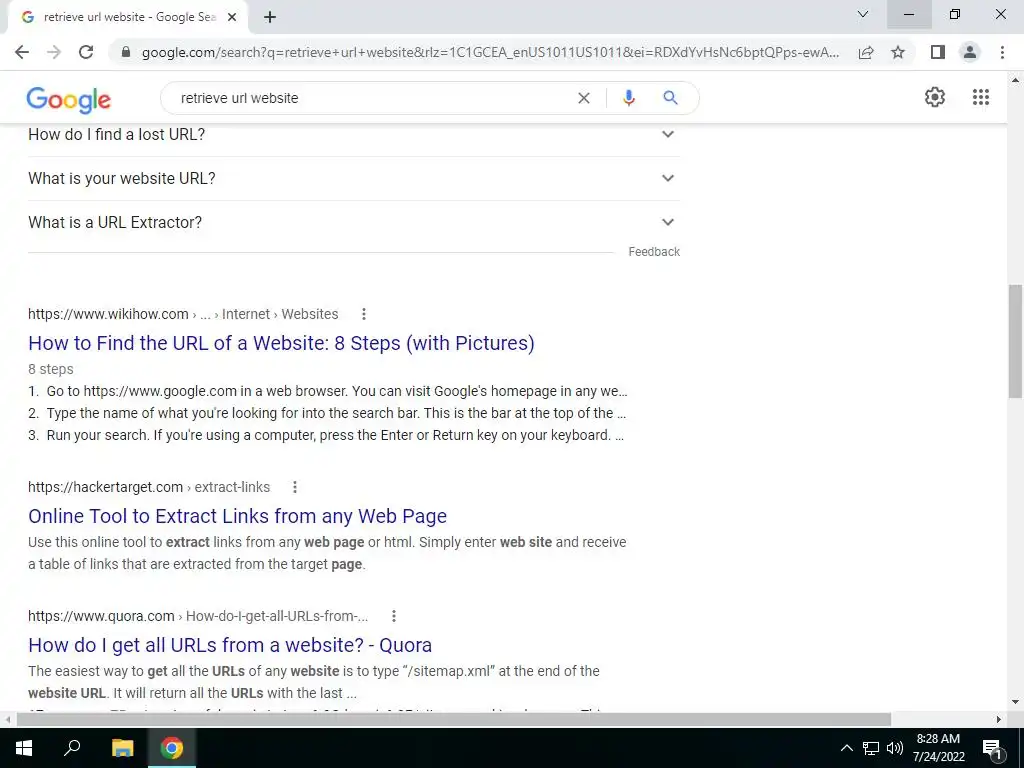Viewport: 1024px width, 768px height.
Task: Open a new tab
Action: coord(270,18)
